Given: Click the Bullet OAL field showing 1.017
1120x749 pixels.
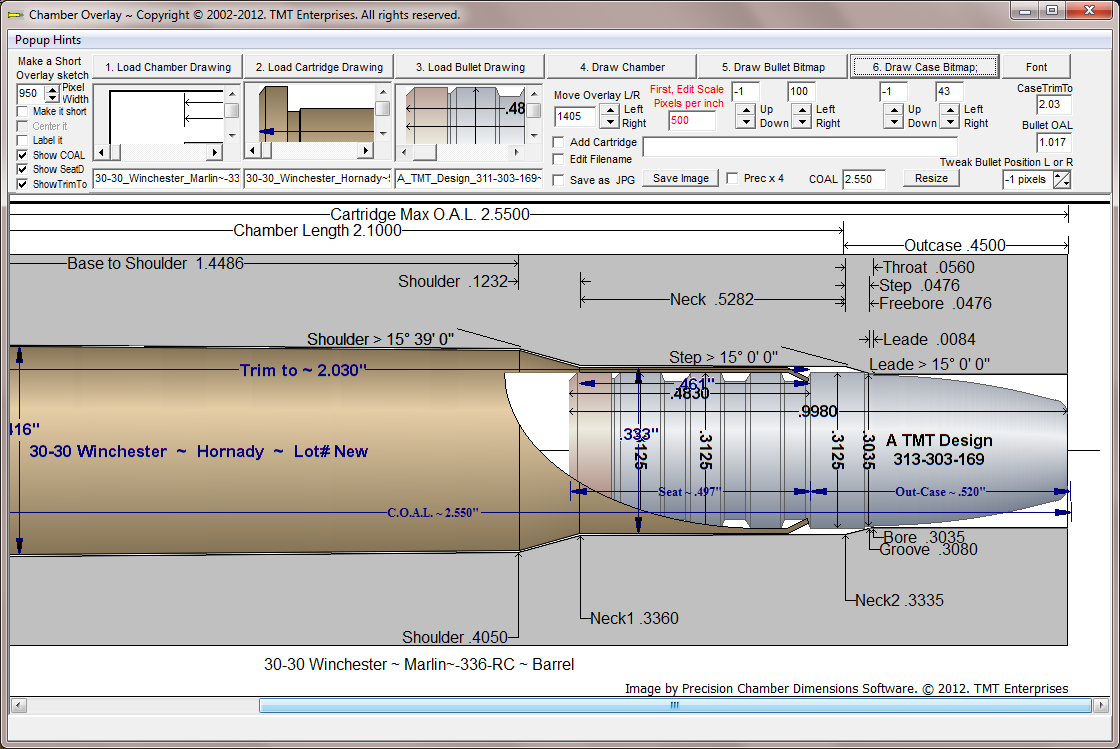Looking at the screenshot, I should click(1053, 142).
